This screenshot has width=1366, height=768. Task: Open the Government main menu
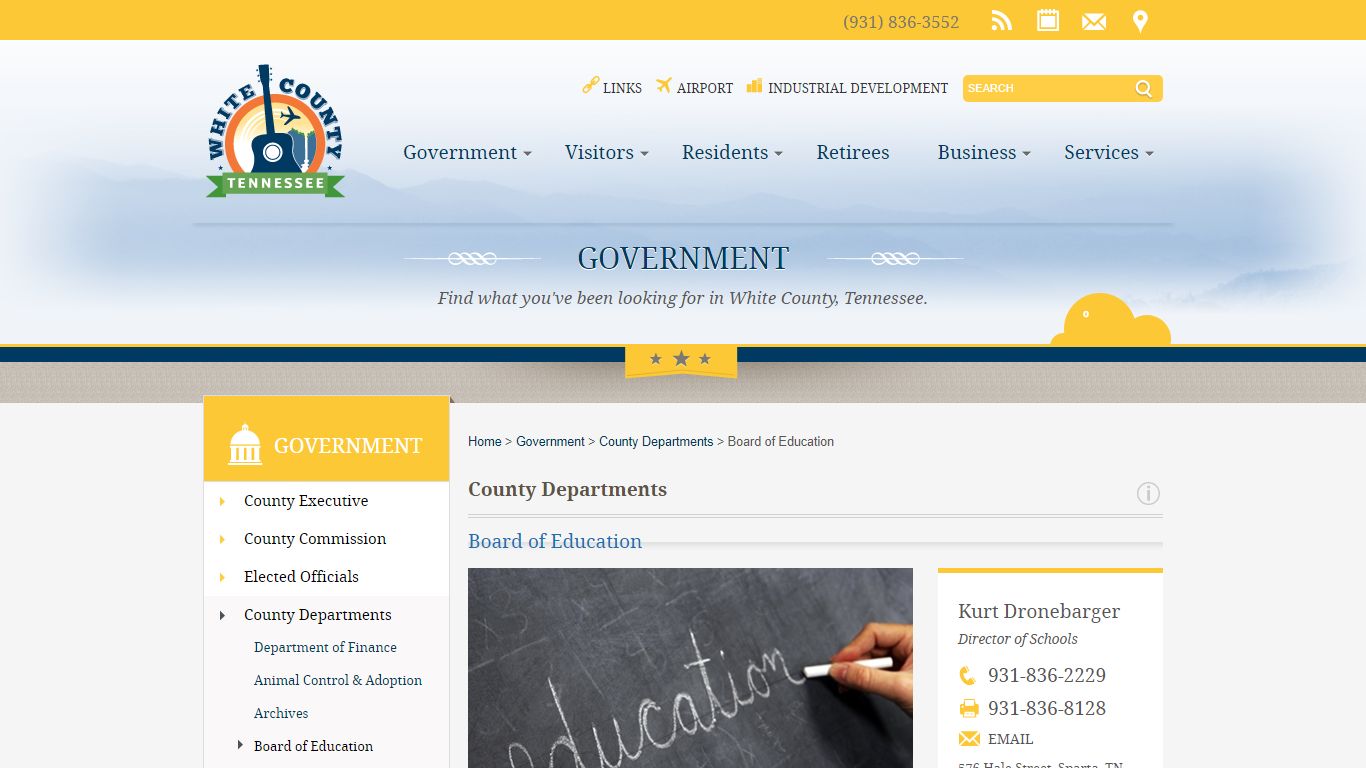460,152
